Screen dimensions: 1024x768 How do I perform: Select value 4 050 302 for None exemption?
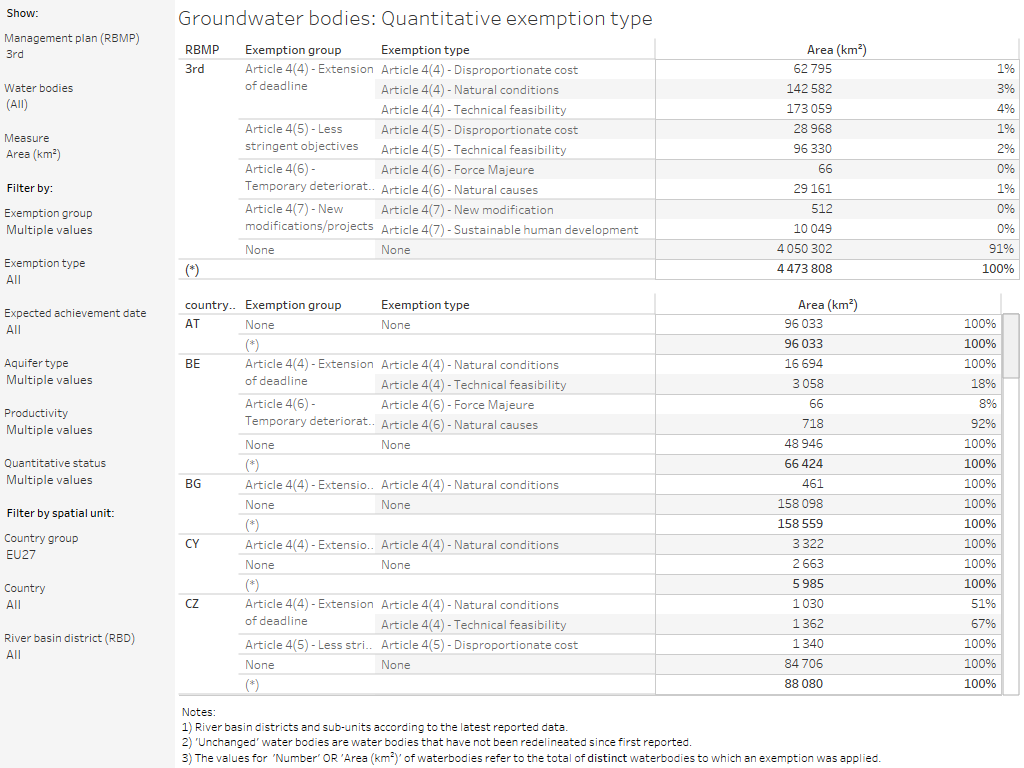click(x=804, y=249)
